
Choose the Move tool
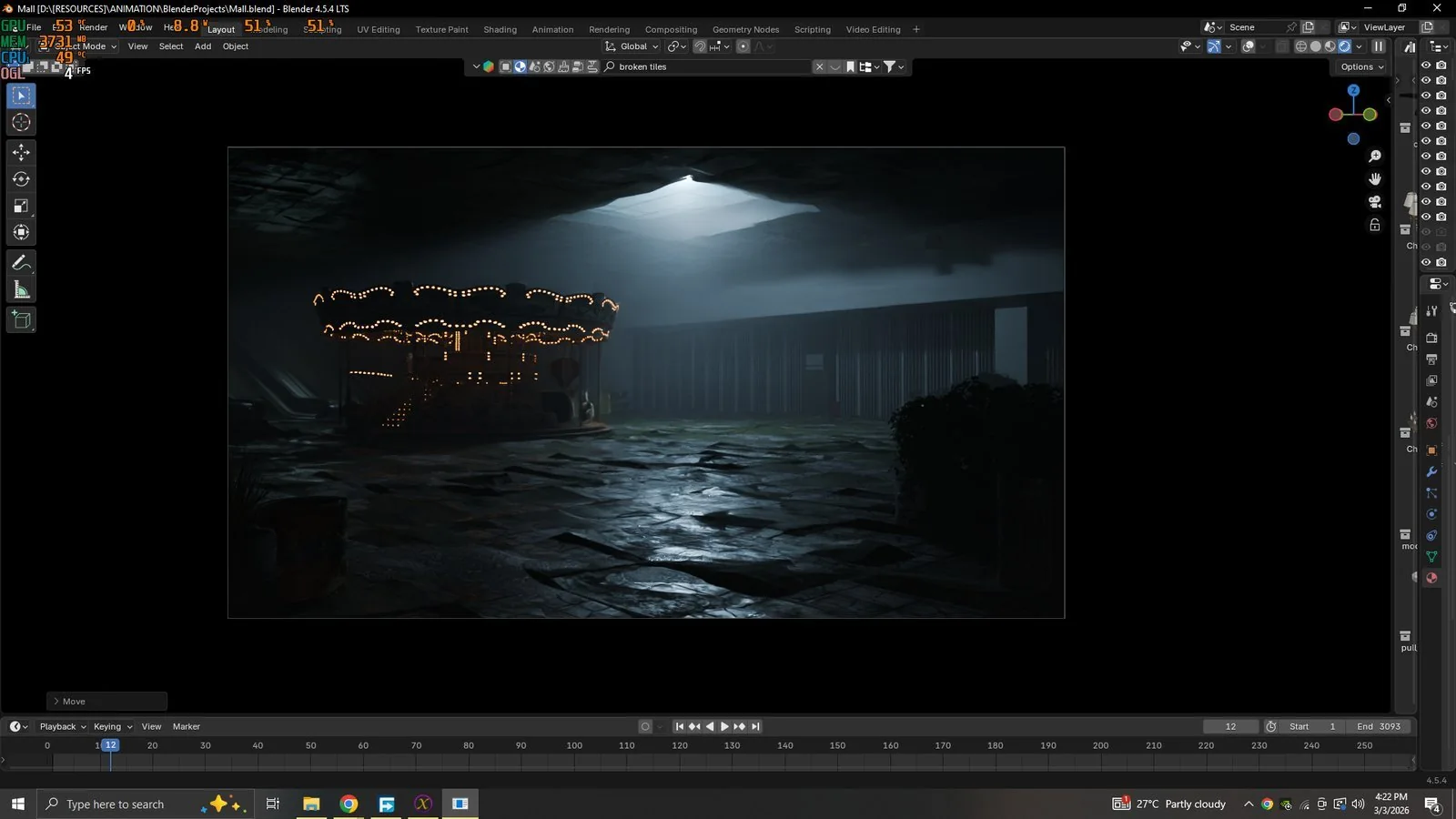[21, 152]
